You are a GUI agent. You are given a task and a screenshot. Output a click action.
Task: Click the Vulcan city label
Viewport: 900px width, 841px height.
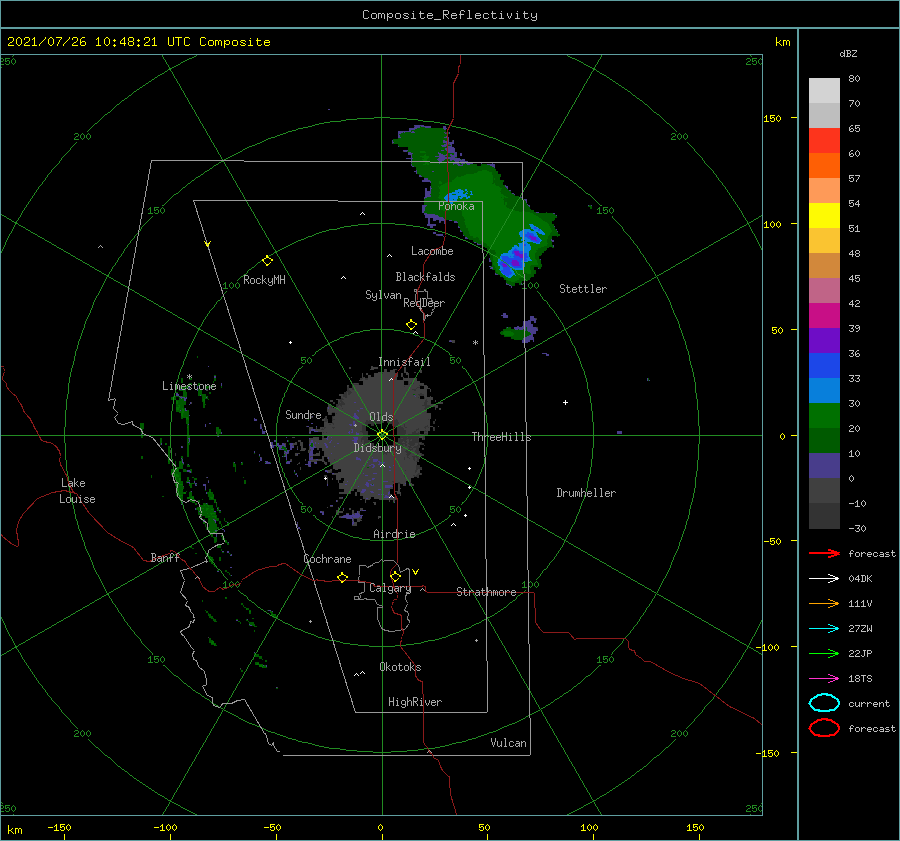click(x=508, y=743)
